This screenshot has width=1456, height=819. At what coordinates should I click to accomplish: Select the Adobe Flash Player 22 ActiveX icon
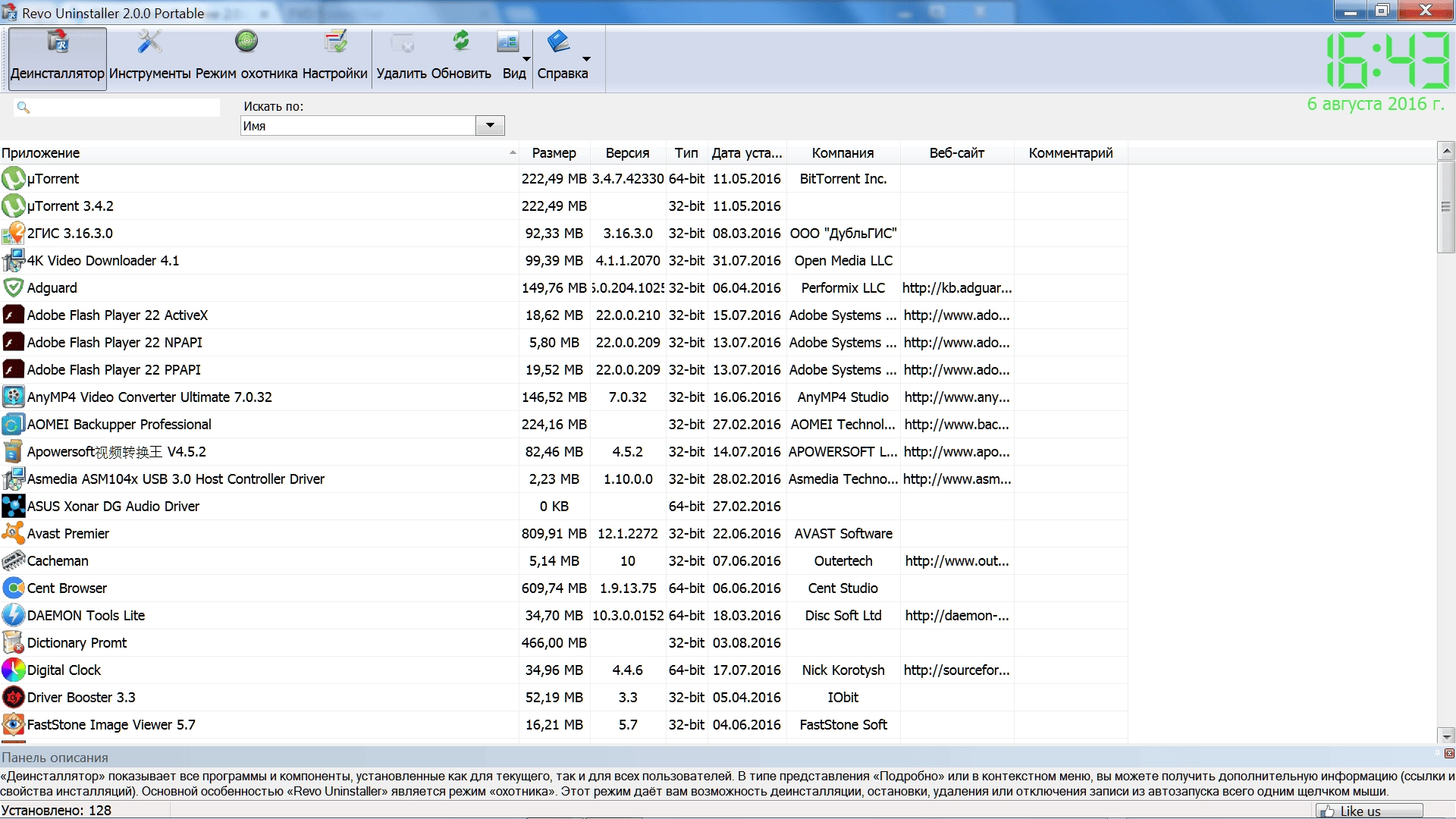tap(14, 315)
